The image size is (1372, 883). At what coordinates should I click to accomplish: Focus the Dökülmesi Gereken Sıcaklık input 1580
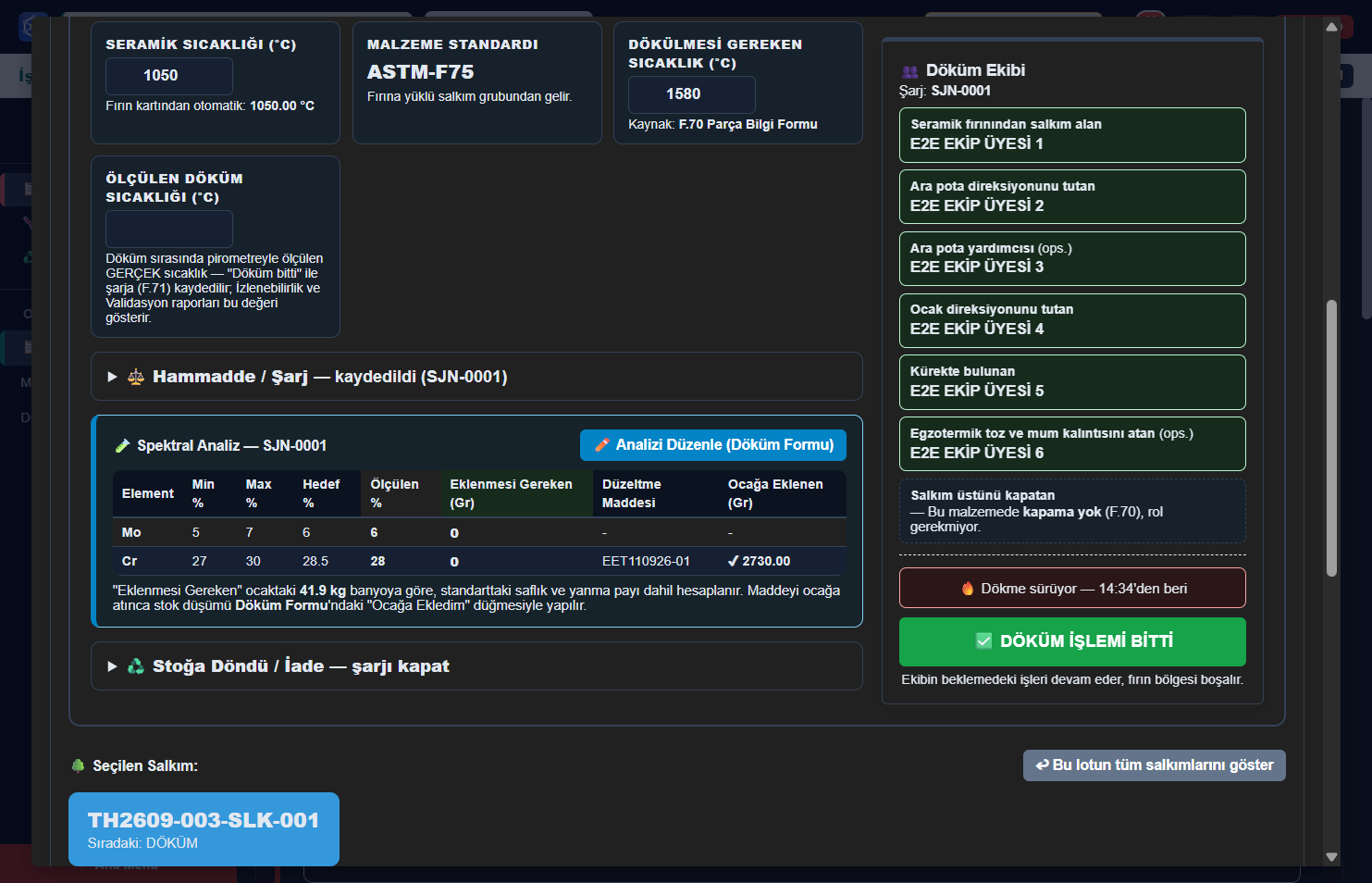(x=692, y=94)
